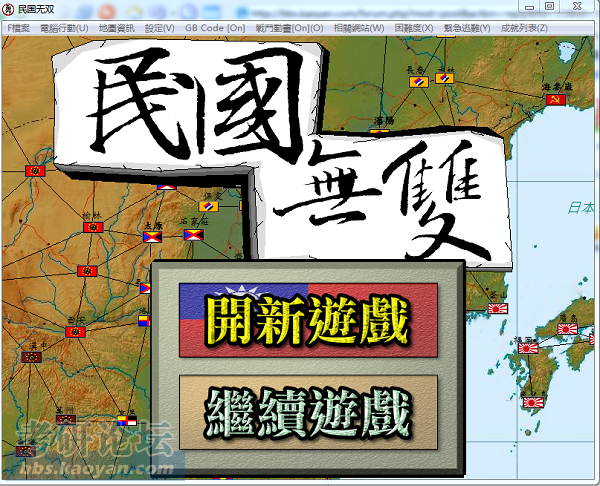Click the Soviet flag at 海參崴
This screenshot has width=600, height=486.
(556, 99)
